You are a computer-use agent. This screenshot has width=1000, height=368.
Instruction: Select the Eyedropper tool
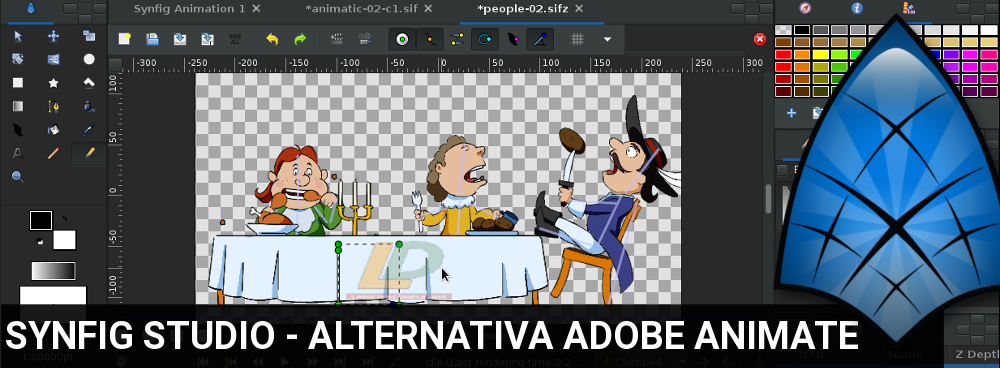pyautogui.click(x=89, y=130)
